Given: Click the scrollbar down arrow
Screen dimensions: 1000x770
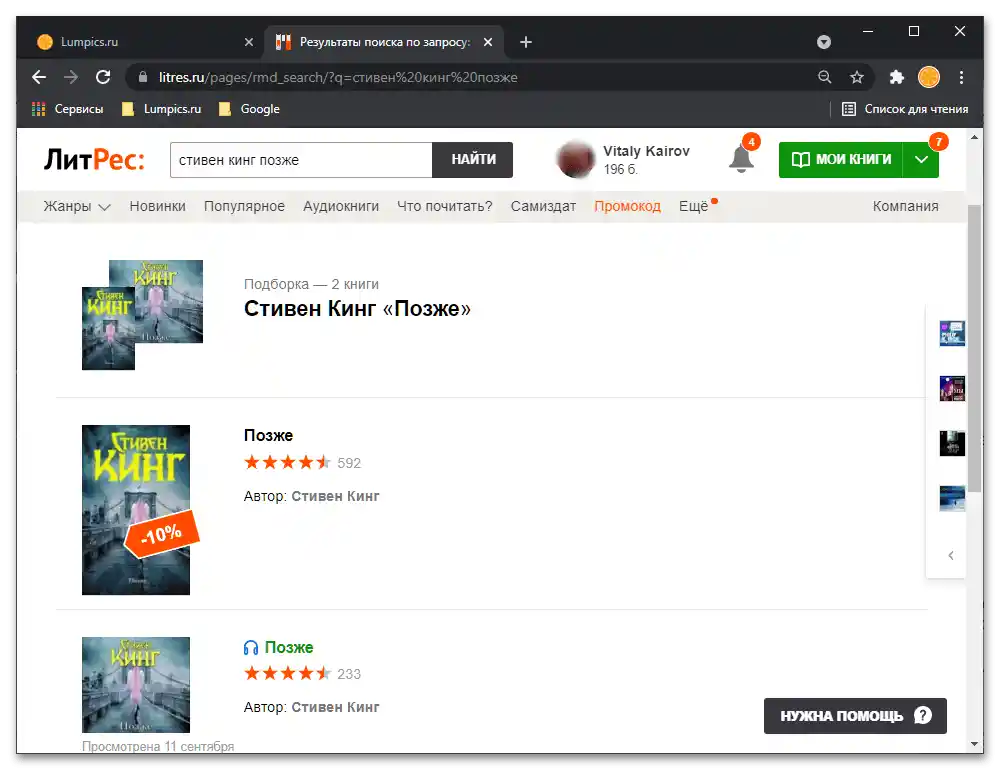Looking at the screenshot, I should 974,744.
